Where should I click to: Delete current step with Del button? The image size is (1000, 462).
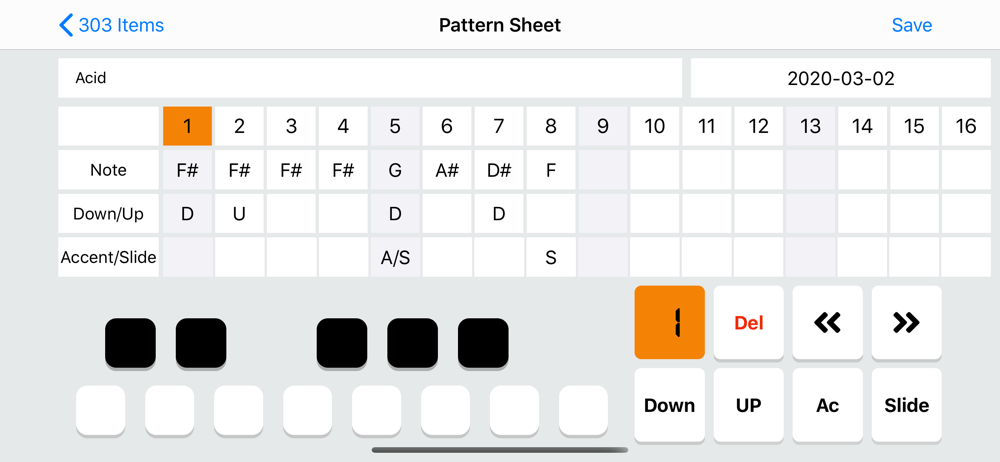click(x=748, y=323)
